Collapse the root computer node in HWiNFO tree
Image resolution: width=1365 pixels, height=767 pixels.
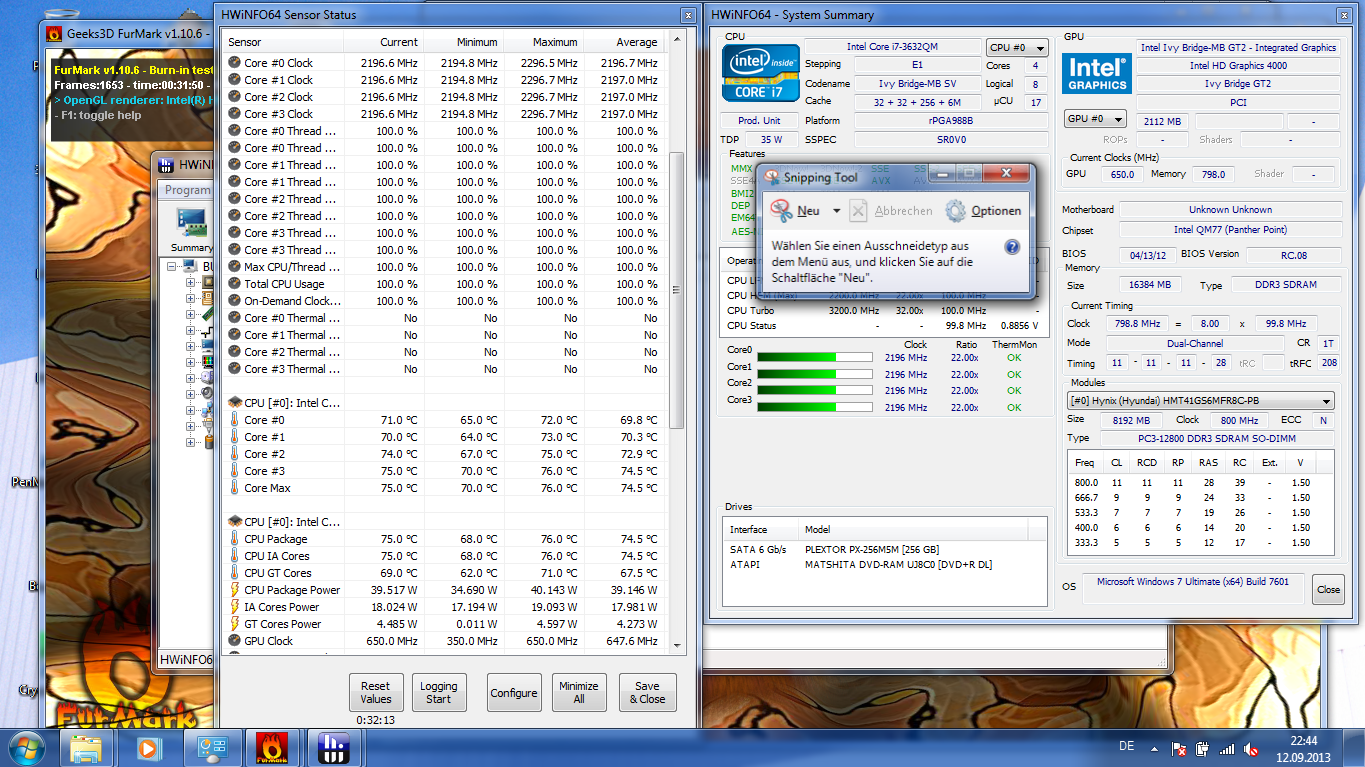pyautogui.click(x=174, y=267)
